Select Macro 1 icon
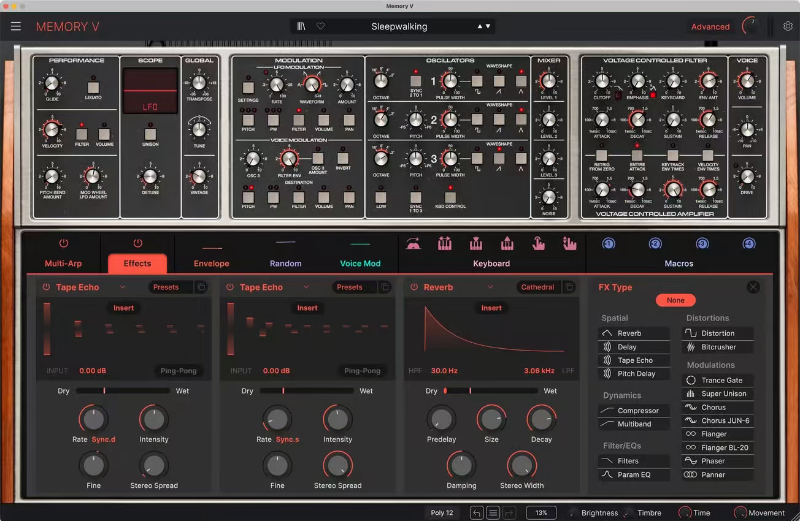 pos(608,244)
